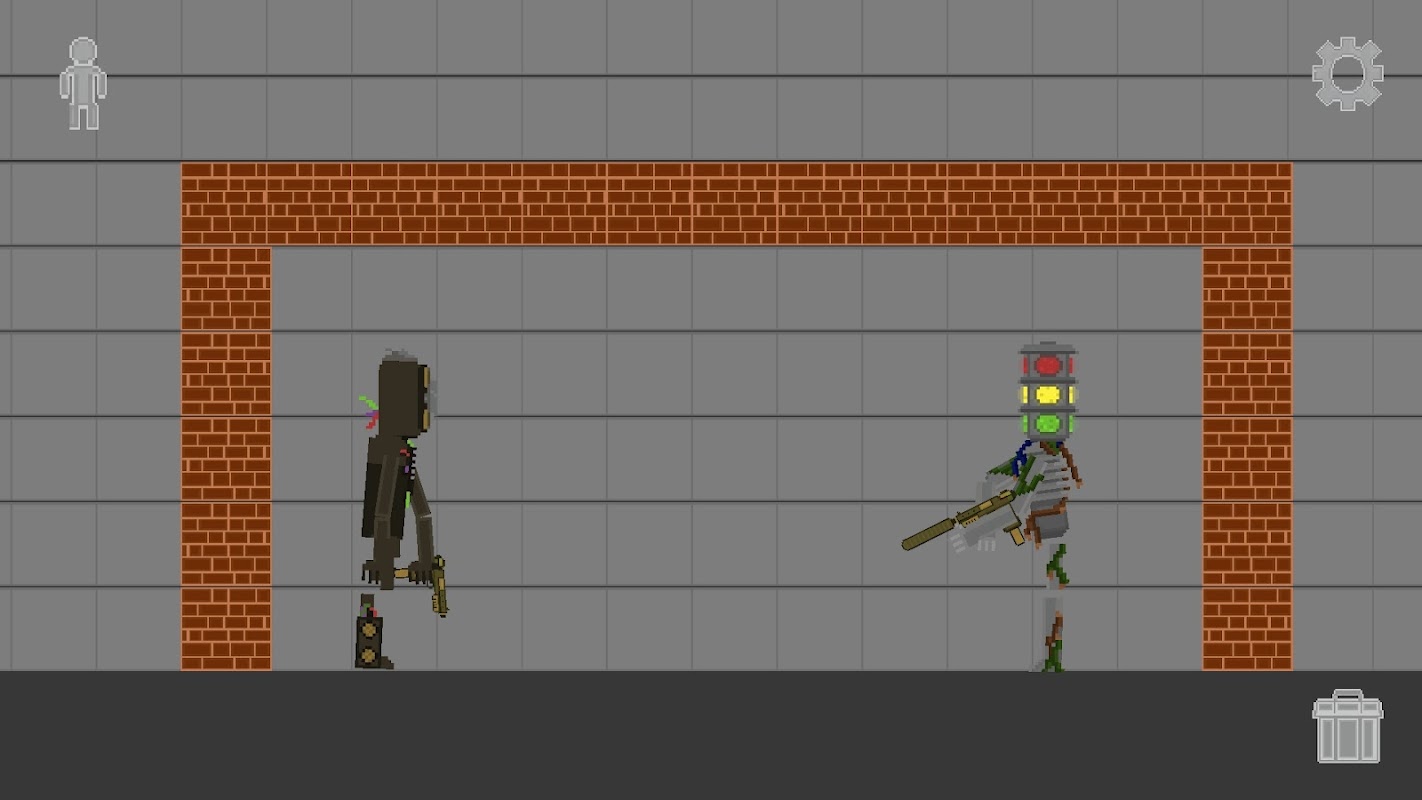The height and width of the screenshot is (800, 1422).
Task: Click the green light on traffic head
Action: (x=1047, y=424)
